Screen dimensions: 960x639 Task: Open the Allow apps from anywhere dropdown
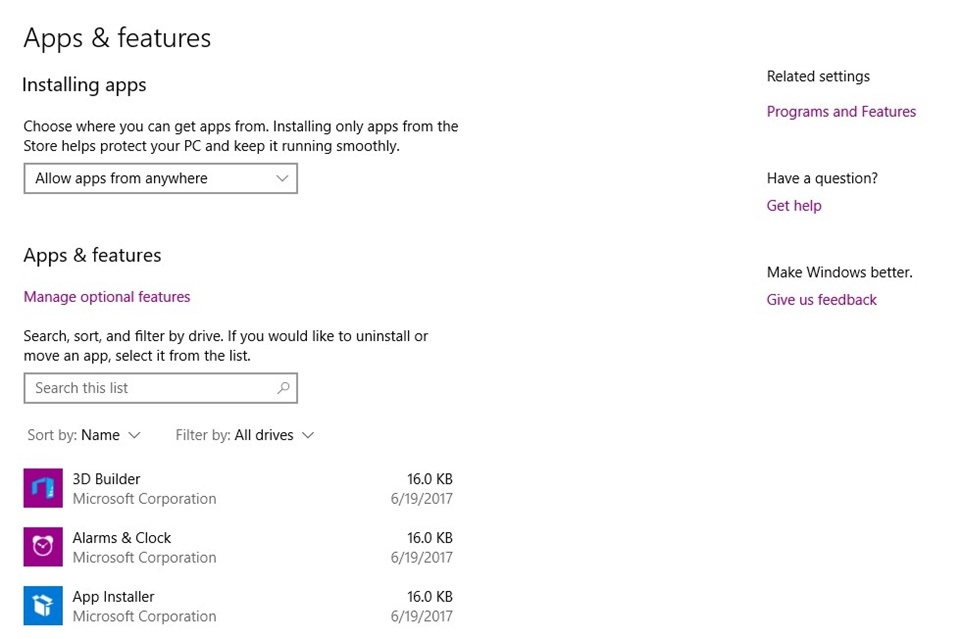coord(160,178)
